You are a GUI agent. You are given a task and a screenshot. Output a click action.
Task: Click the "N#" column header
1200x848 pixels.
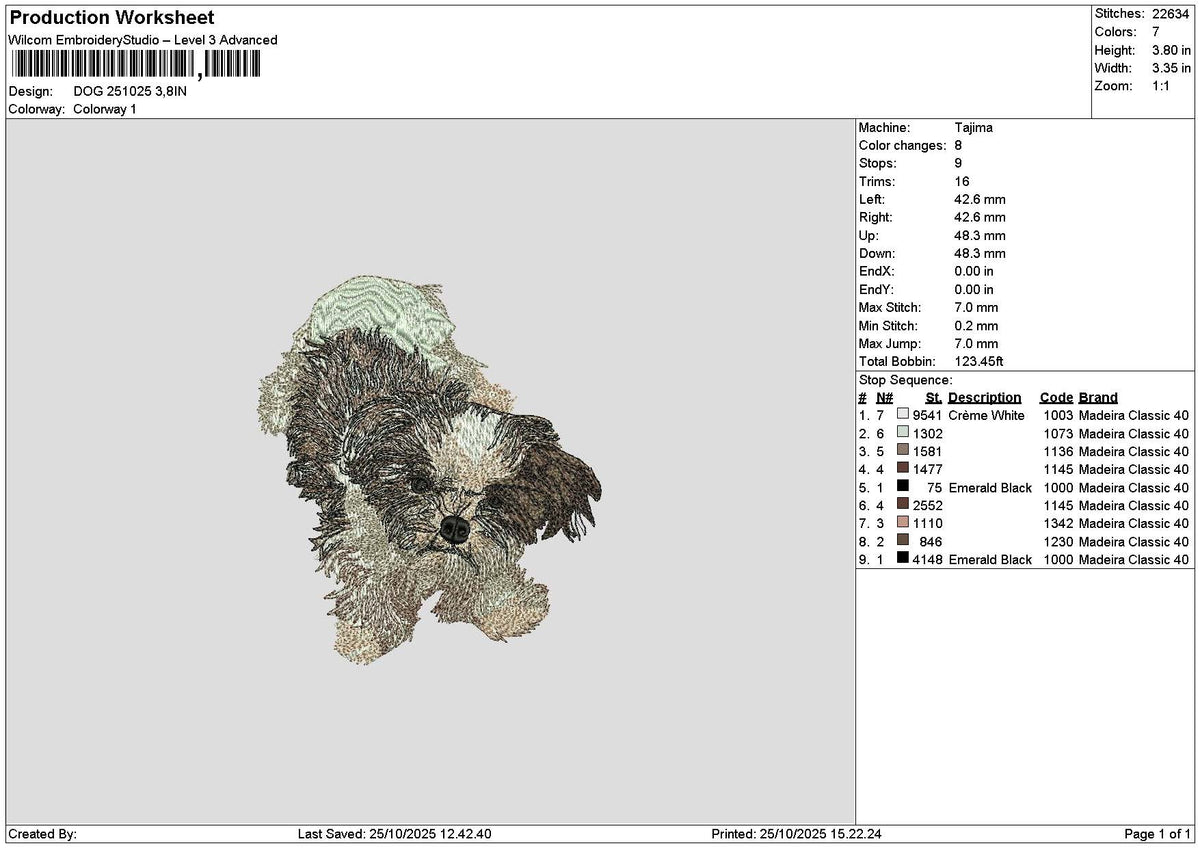(885, 398)
